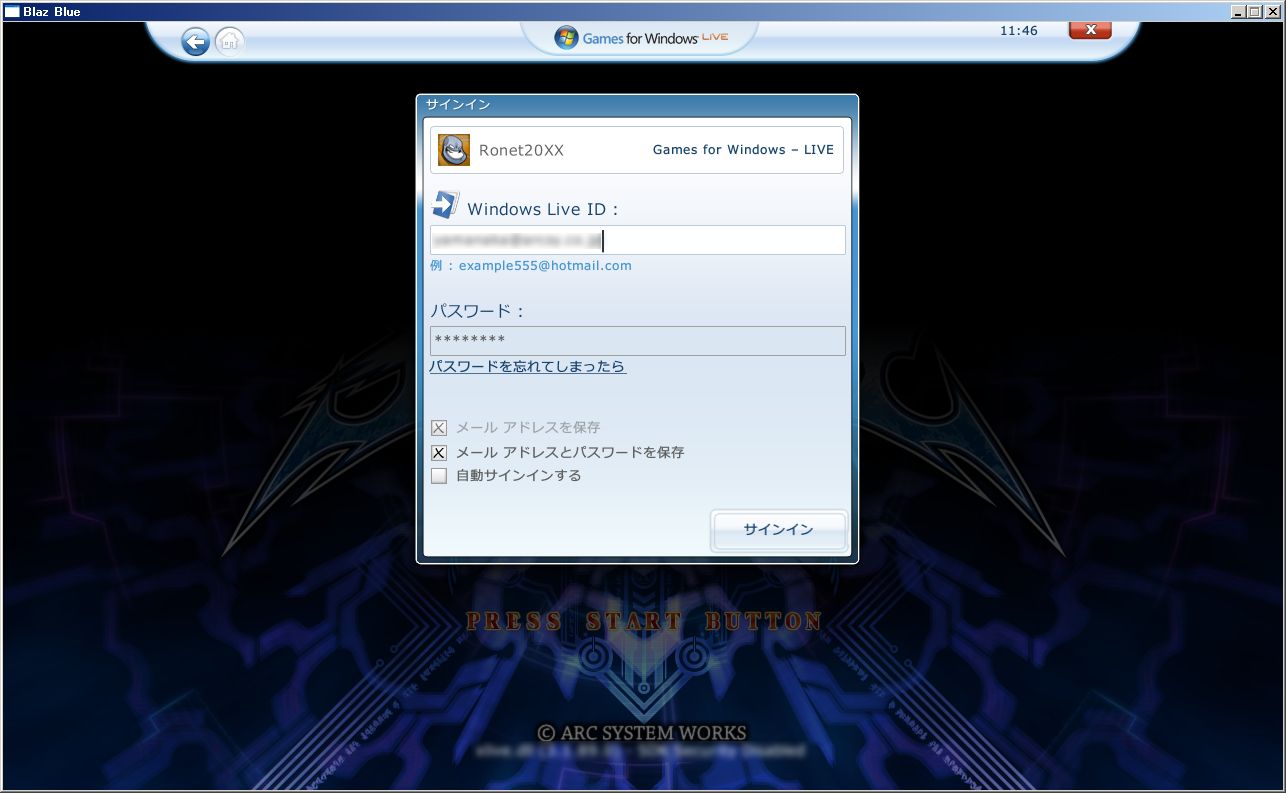Close the LIVE guide with red X
Viewport: 1286px width, 793px height.
[x=1090, y=30]
